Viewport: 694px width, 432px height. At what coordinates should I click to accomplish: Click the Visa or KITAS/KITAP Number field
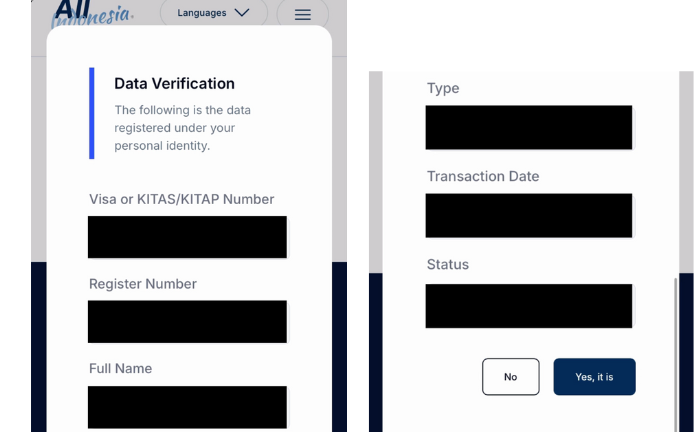tap(187, 237)
